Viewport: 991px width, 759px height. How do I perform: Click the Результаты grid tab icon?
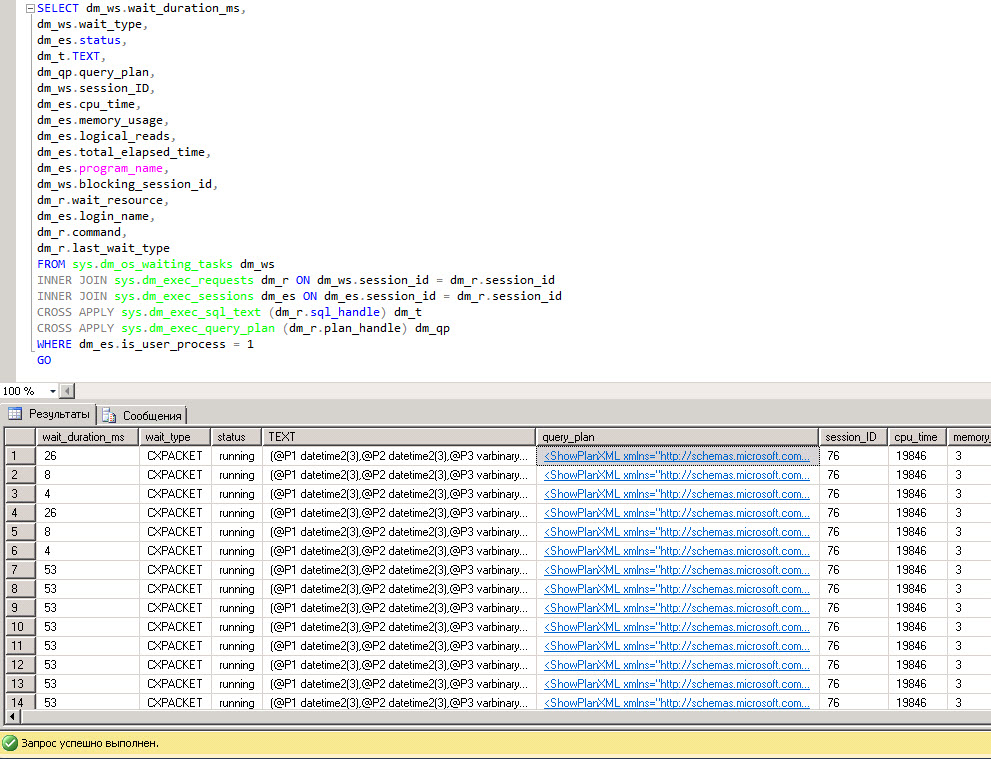point(16,414)
